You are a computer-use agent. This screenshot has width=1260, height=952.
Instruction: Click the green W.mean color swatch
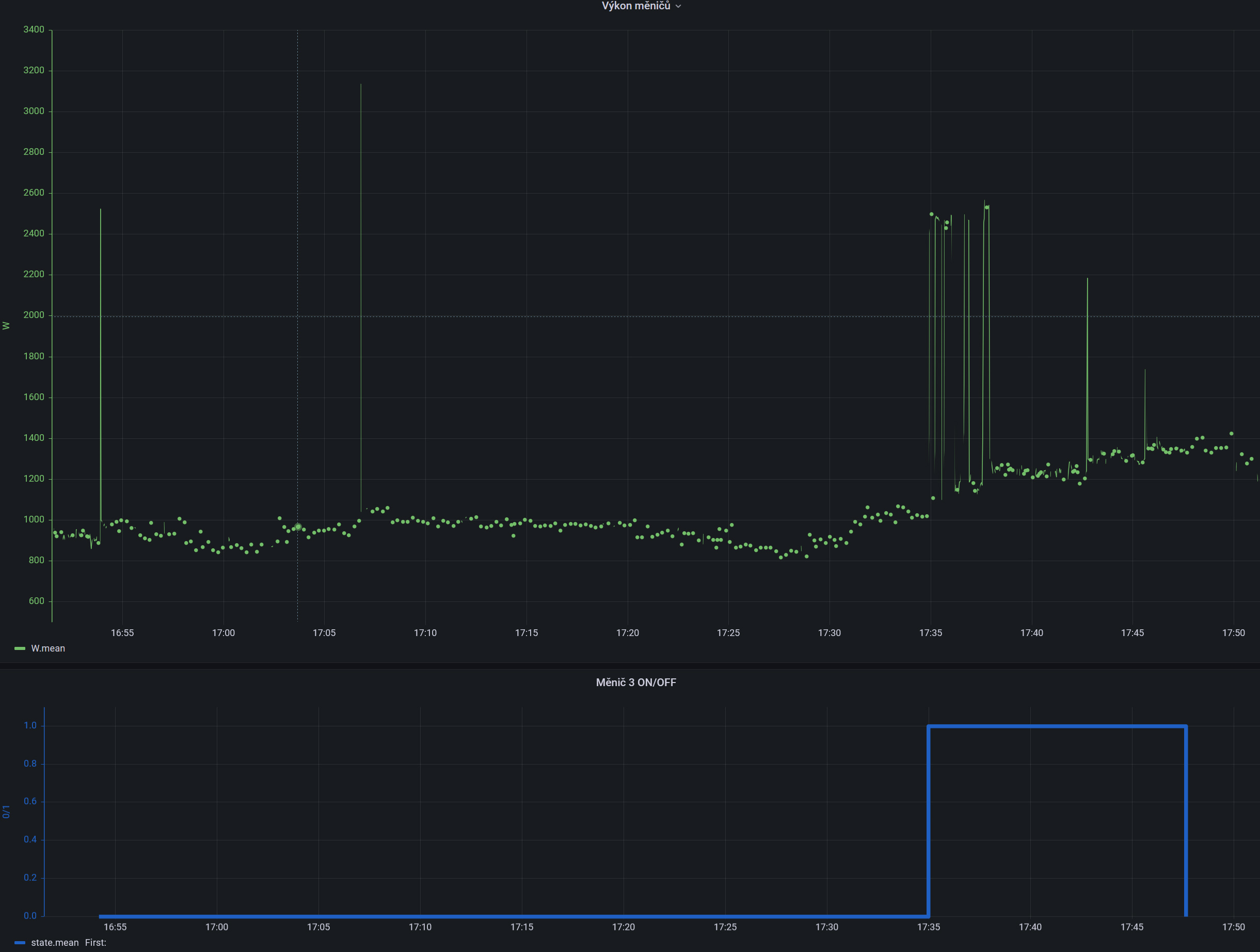[20, 648]
